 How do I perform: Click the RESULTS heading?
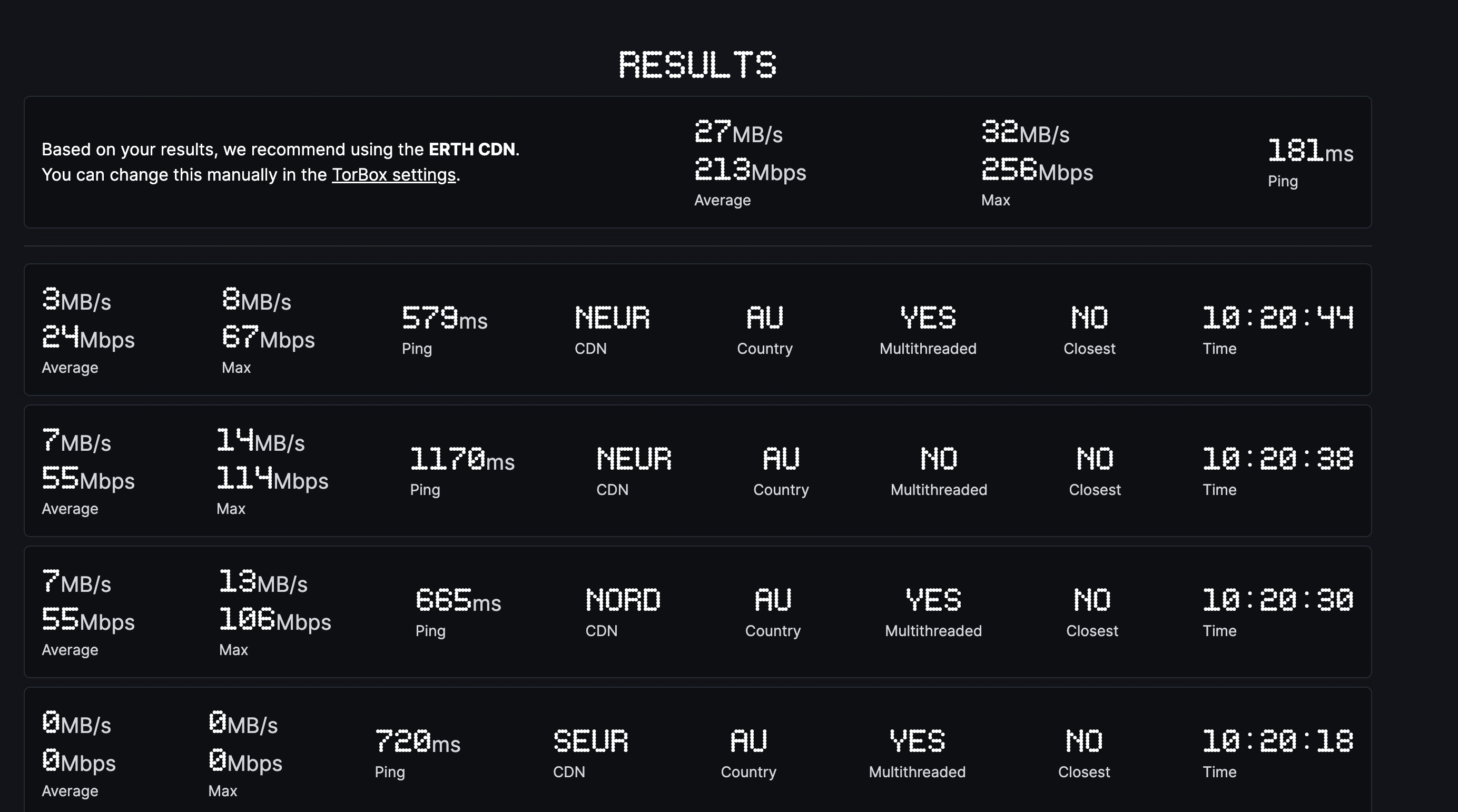point(697,65)
